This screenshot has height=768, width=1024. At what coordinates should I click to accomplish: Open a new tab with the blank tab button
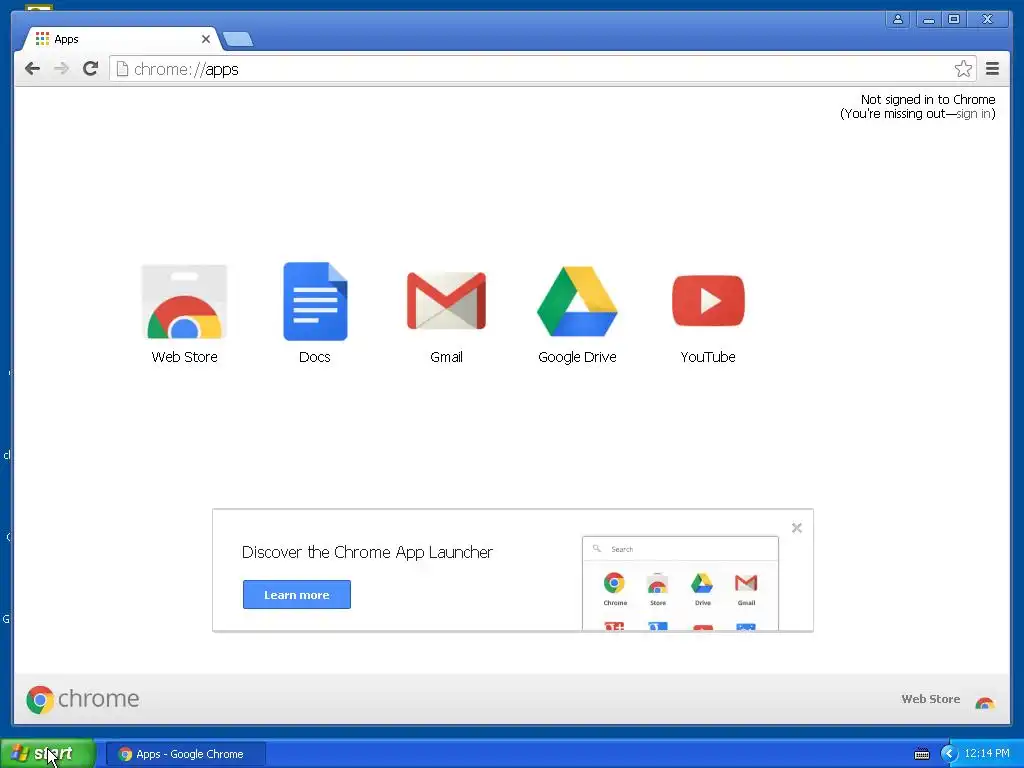[238, 40]
